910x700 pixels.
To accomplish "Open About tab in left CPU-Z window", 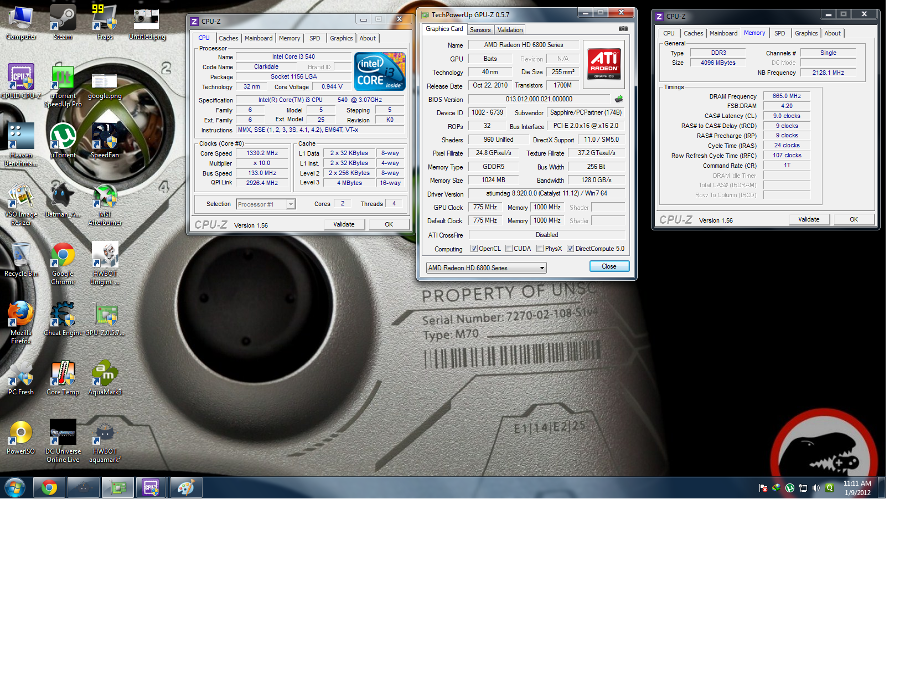I will coord(367,38).
